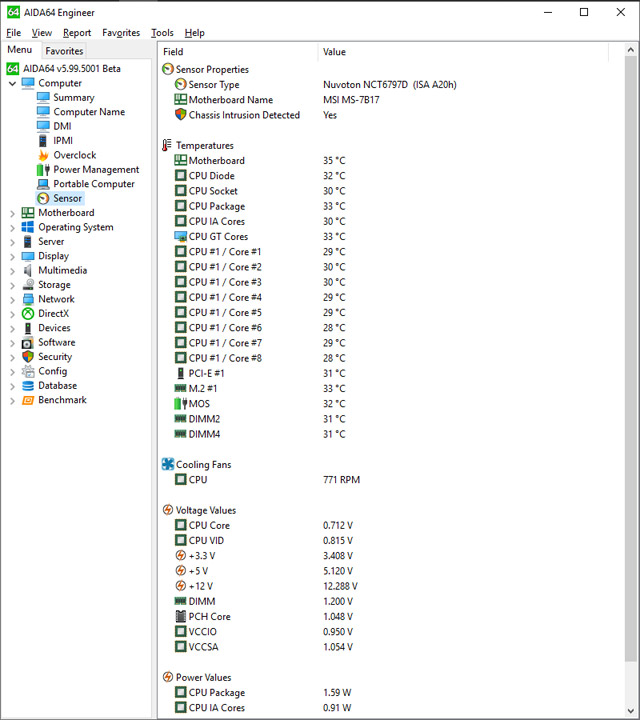
Task: Click the scrollbar up arrow
Action: click(630, 50)
